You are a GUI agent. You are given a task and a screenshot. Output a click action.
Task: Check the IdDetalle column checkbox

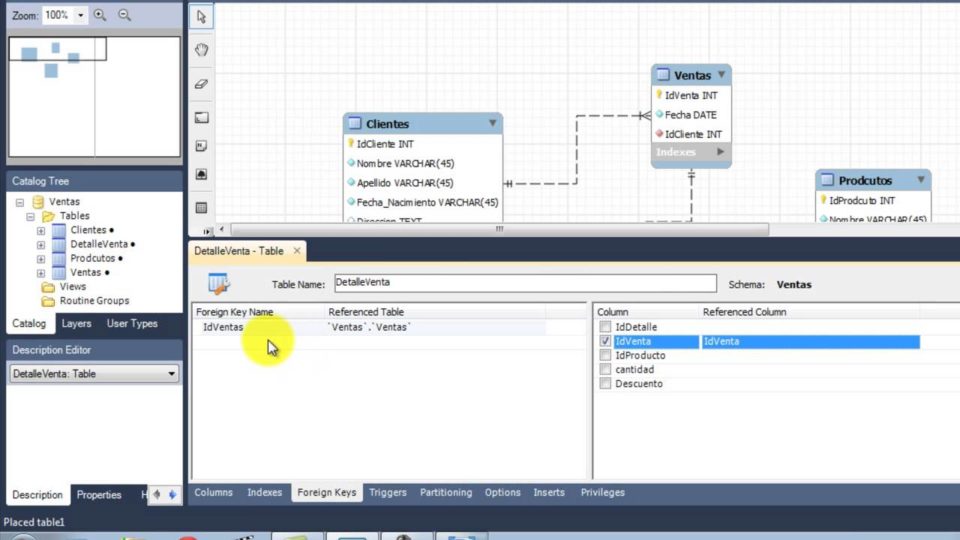coord(605,327)
